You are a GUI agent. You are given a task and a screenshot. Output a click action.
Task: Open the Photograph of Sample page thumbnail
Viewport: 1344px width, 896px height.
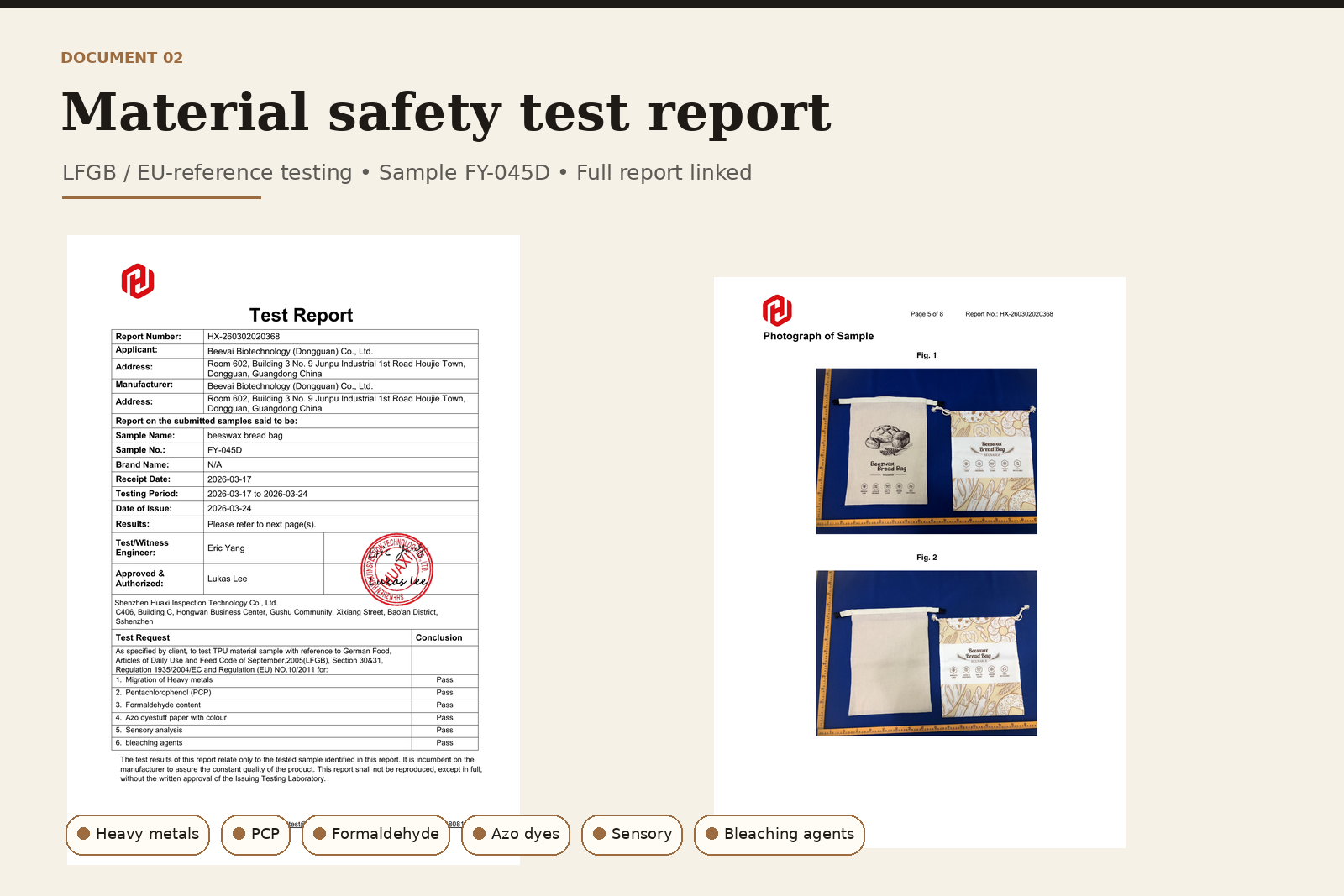point(920,563)
